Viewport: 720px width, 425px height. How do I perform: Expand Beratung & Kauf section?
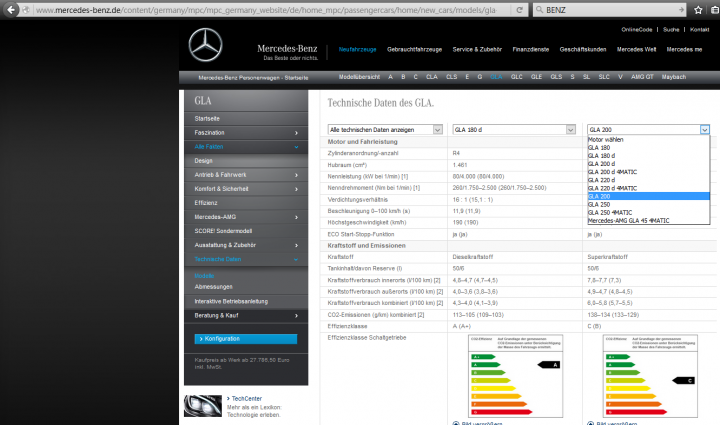point(246,316)
